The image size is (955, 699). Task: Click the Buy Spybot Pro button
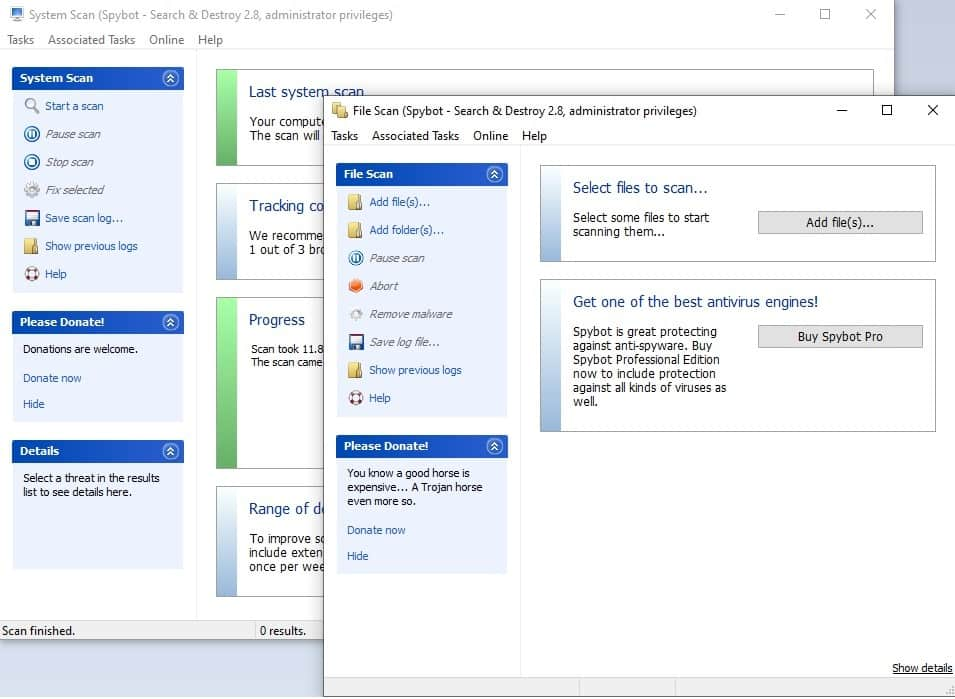tap(840, 337)
